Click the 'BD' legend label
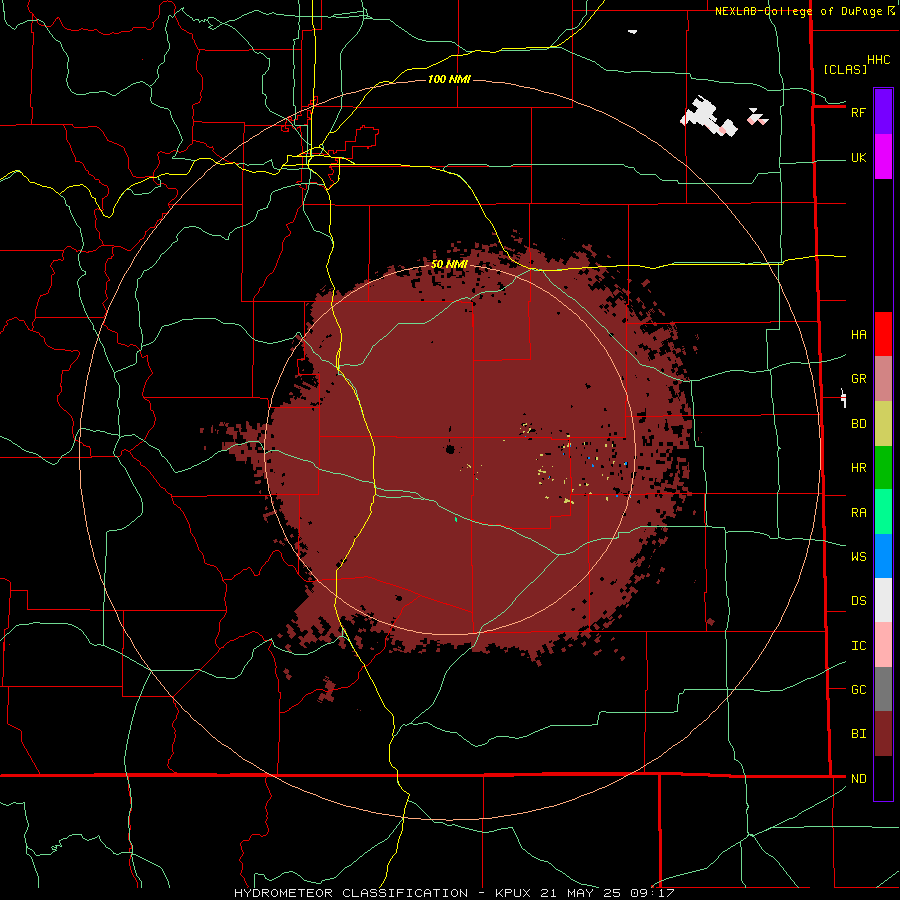This screenshot has width=900, height=900. 858,424
